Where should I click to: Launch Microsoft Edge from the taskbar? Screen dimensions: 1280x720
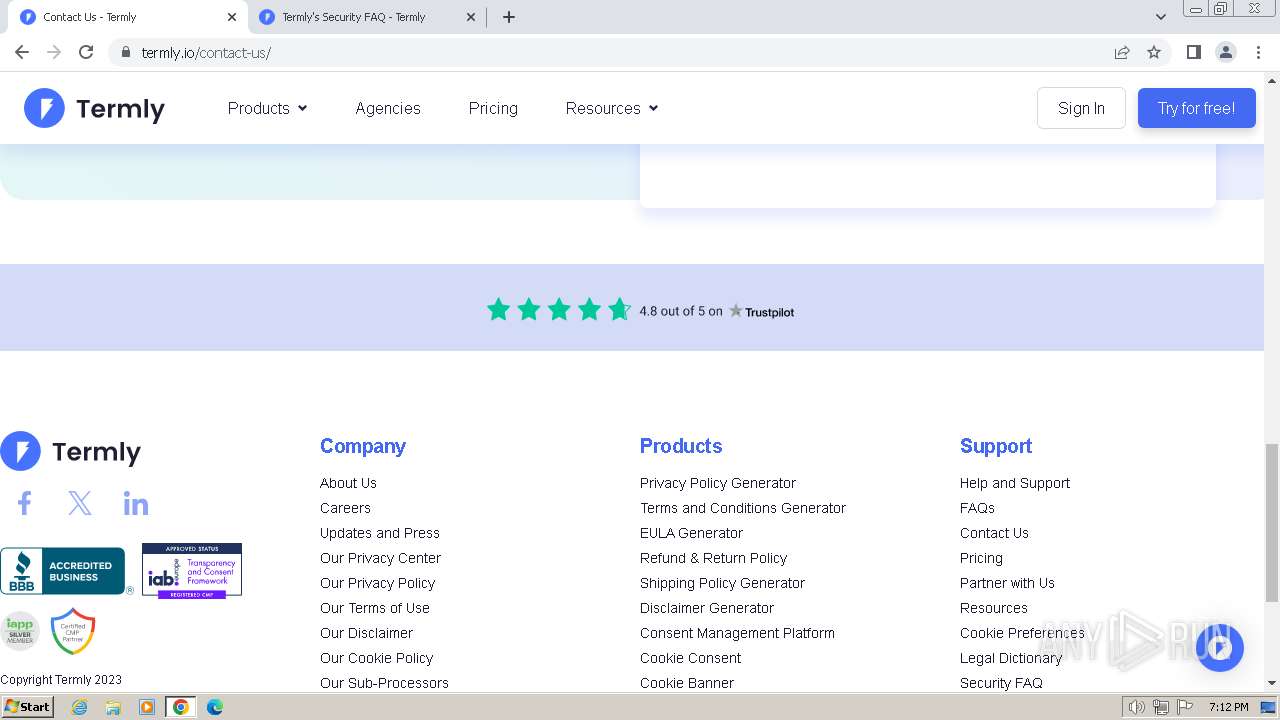point(215,707)
